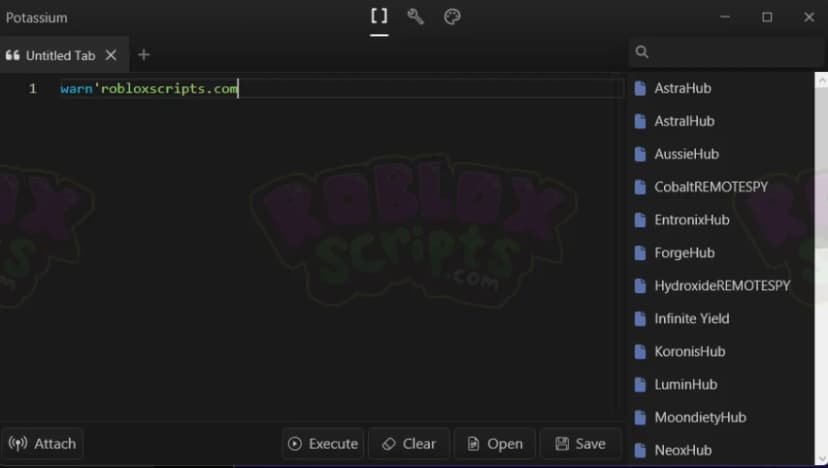
Task: Click the magnifier search icon
Action: (642, 52)
